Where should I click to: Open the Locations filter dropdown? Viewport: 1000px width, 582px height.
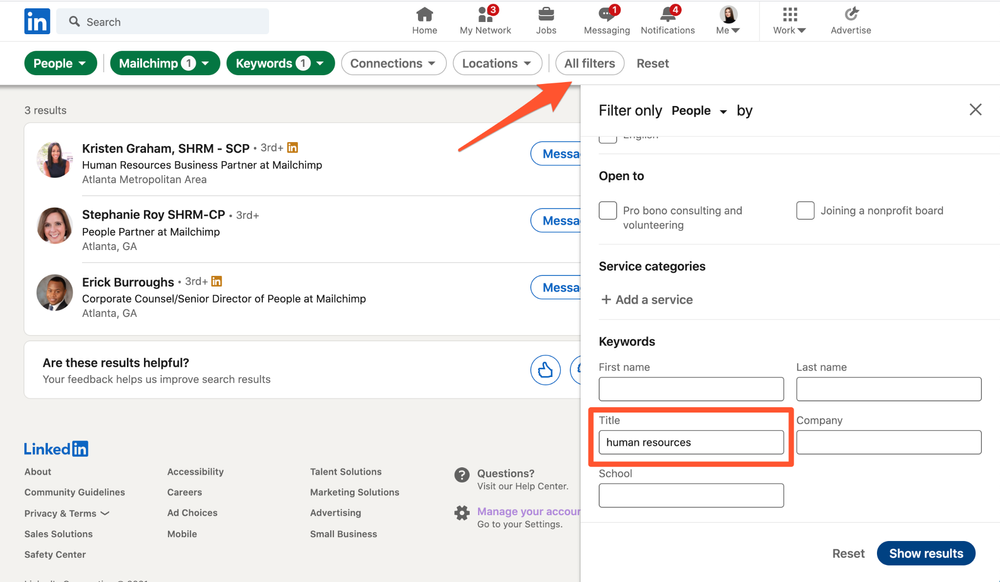point(497,62)
